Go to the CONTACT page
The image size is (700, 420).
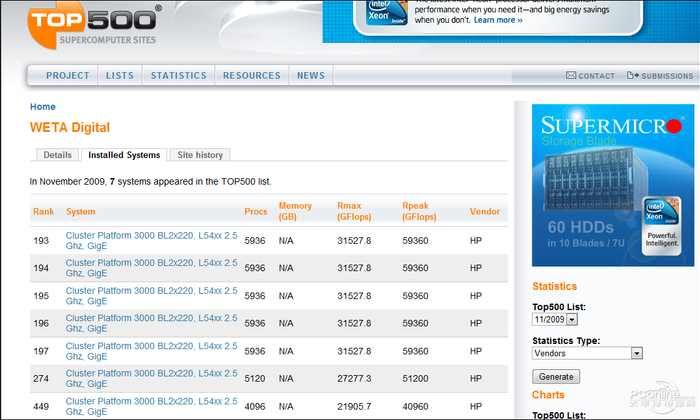point(596,76)
